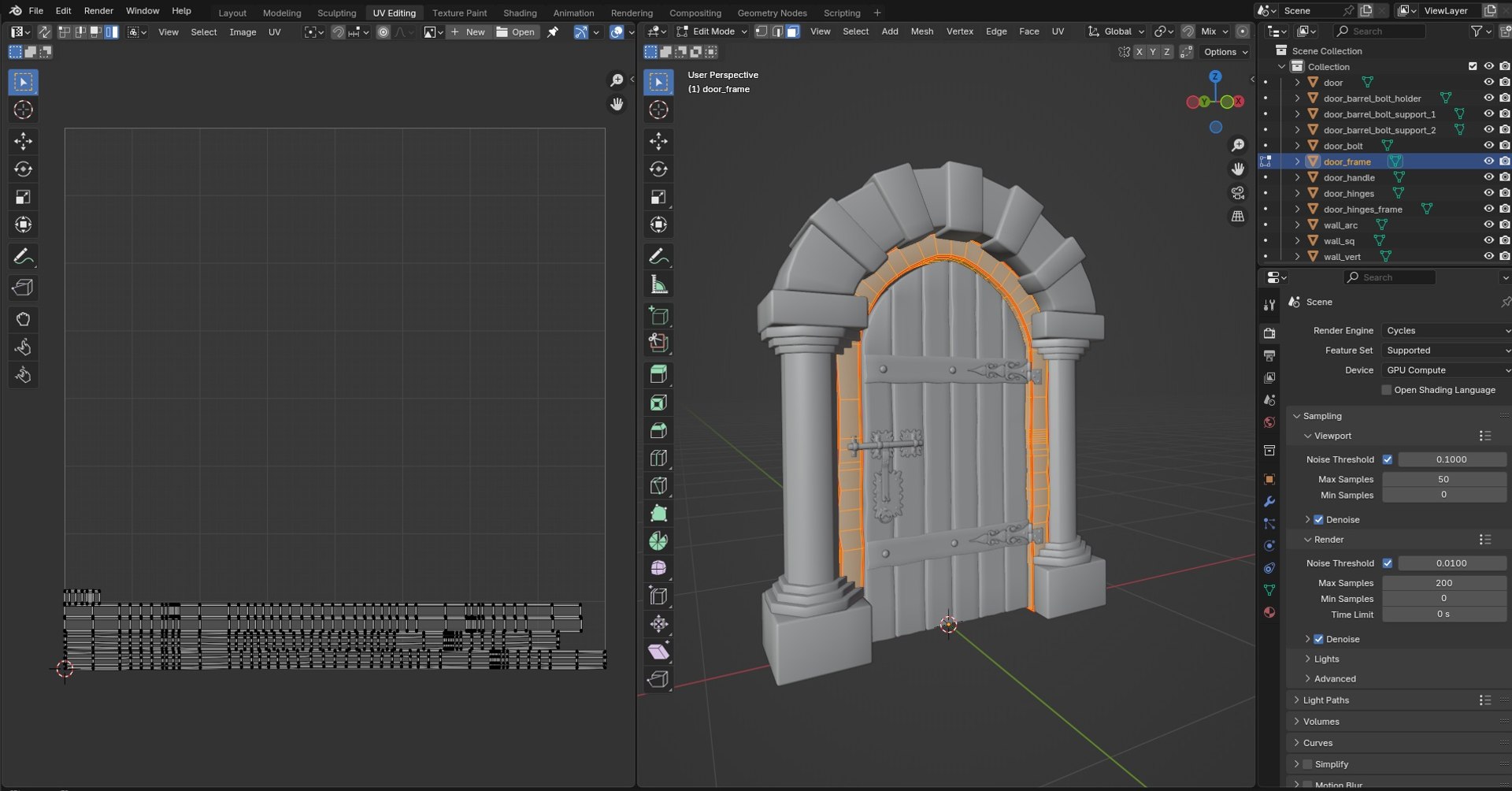Open the Shading workspace tab
1512x791 pixels.
[x=520, y=13]
